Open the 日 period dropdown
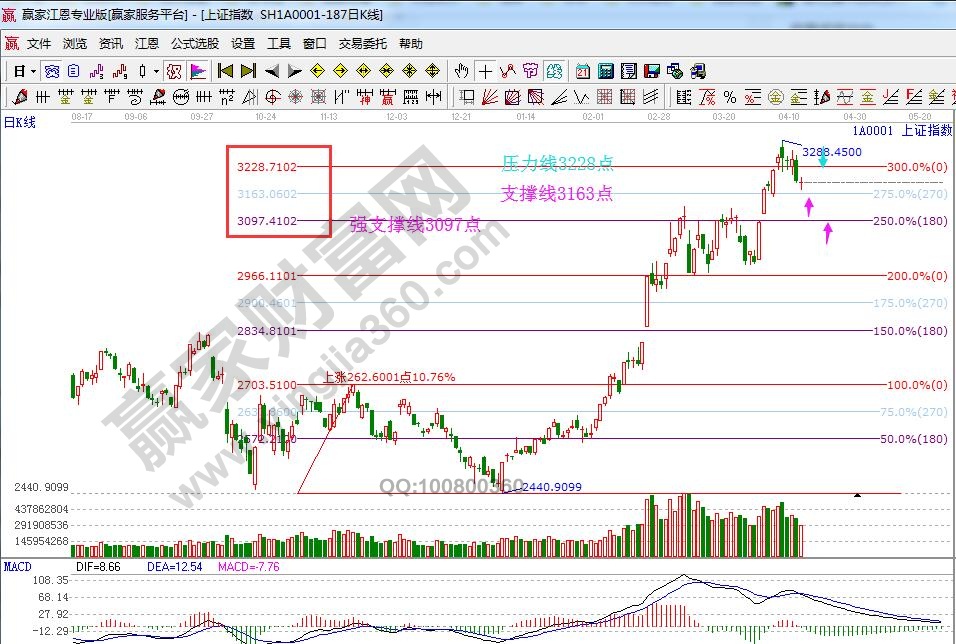 click(24, 71)
